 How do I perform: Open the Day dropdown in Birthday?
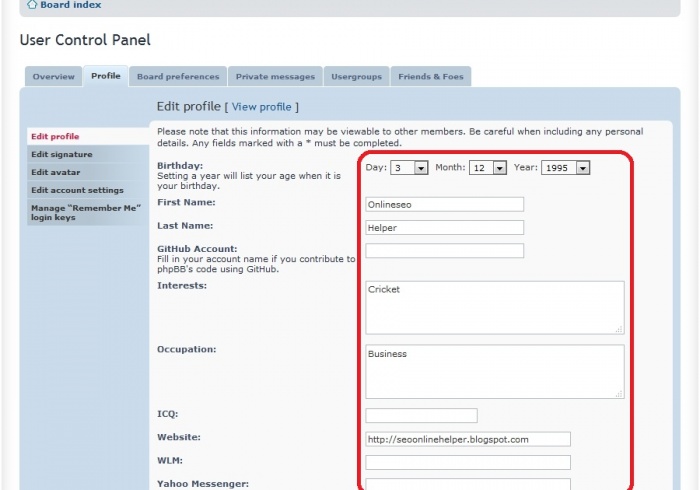point(409,168)
